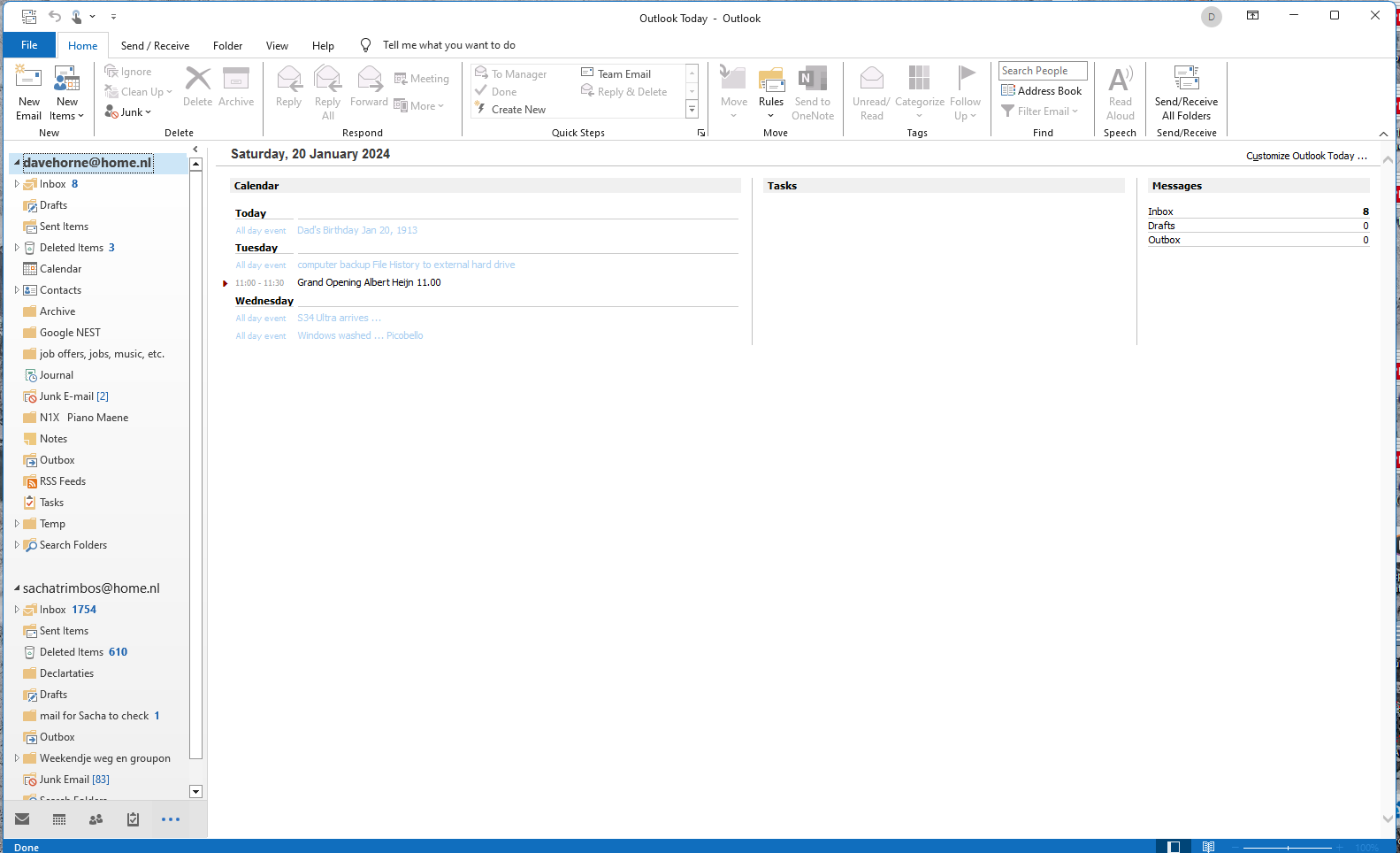This screenshot has width=1400, height=853.
Task: Open the Address Book
Action: tap(1042, 90)
